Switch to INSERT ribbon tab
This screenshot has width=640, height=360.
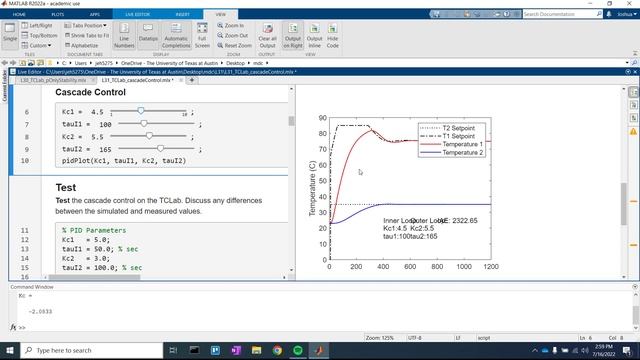182,14
